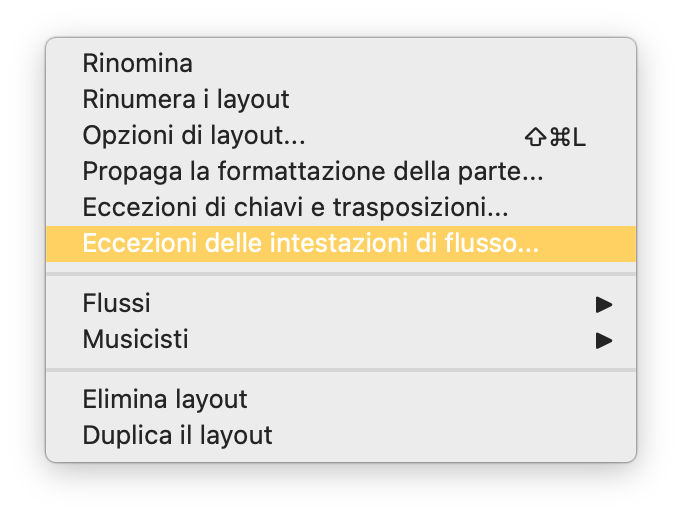Expand the arrow next to Flussi
Image resolution: width=682 pixels, height=516 pixels.
(x=603, y=303)
